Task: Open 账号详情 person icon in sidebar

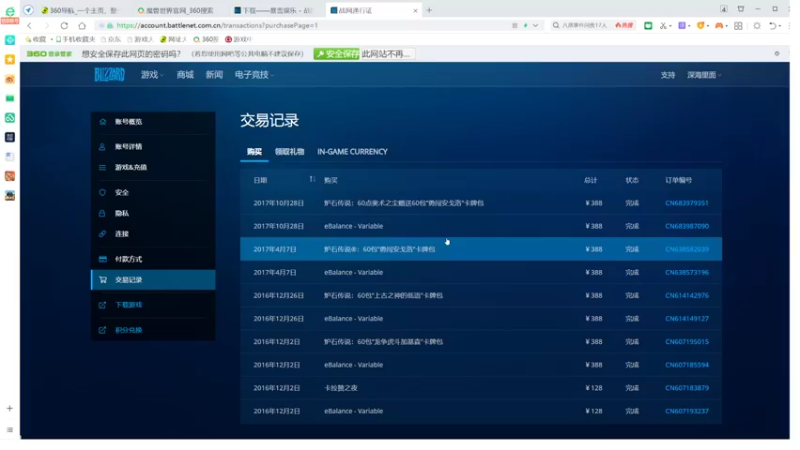Action: pyautogui.click(x=102, y=147)
